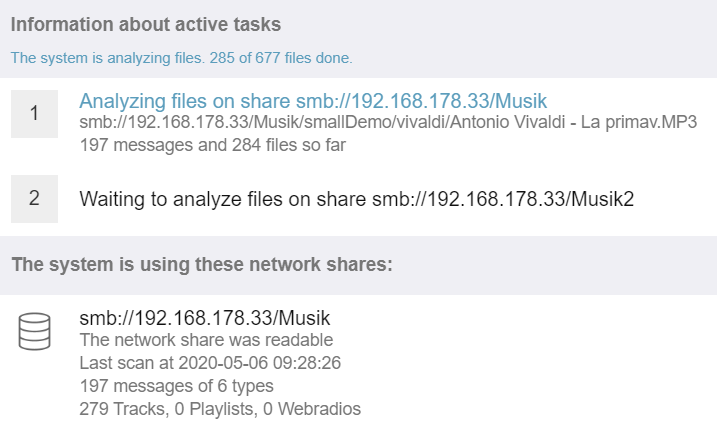Screen dimensions: 717x428
Task: Click the Vivaldi La primav.MP3 file path
Action: coord(388,123)
